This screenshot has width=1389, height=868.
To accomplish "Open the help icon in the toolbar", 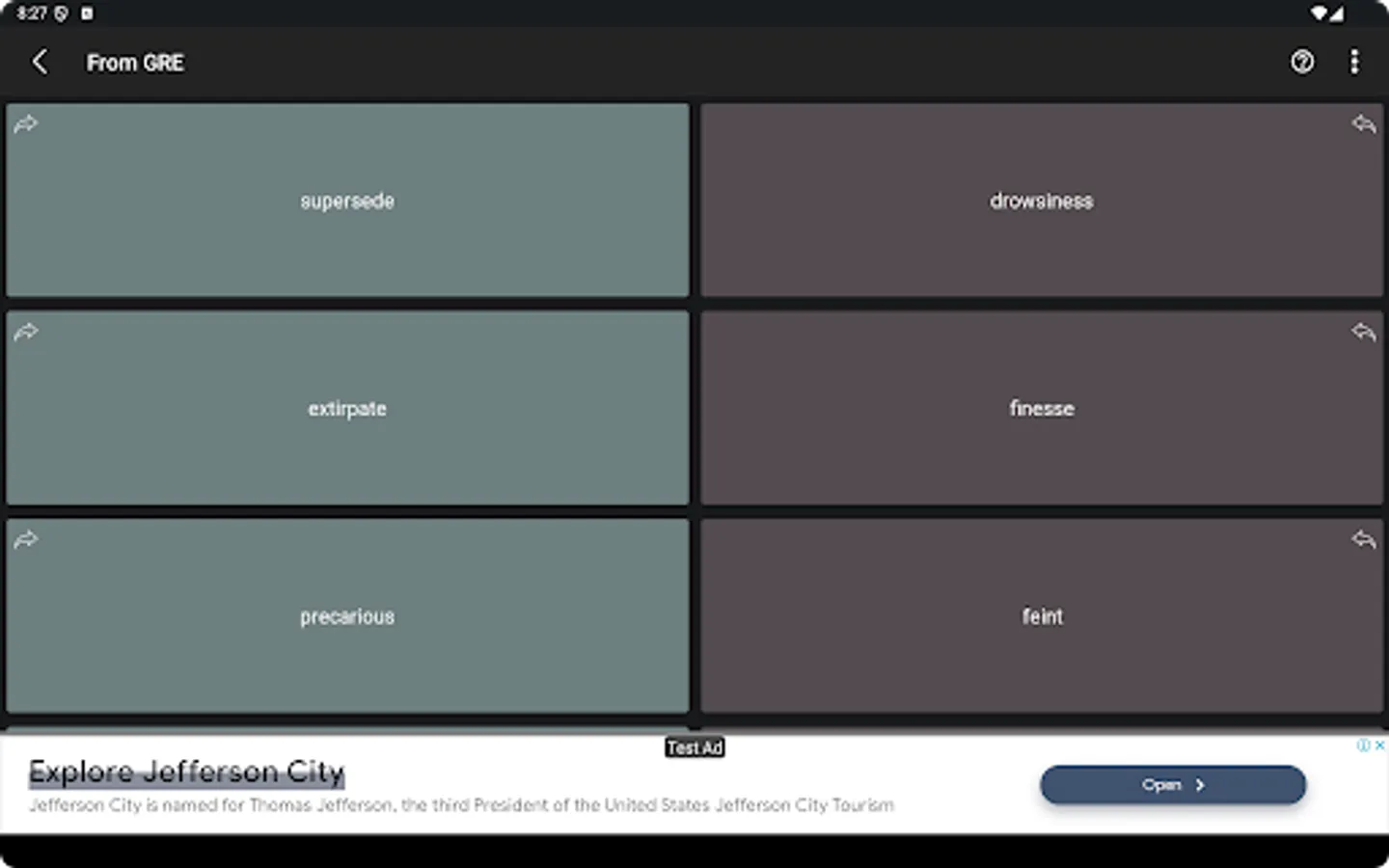I will pyautogui.click(x=1302, y=62).
